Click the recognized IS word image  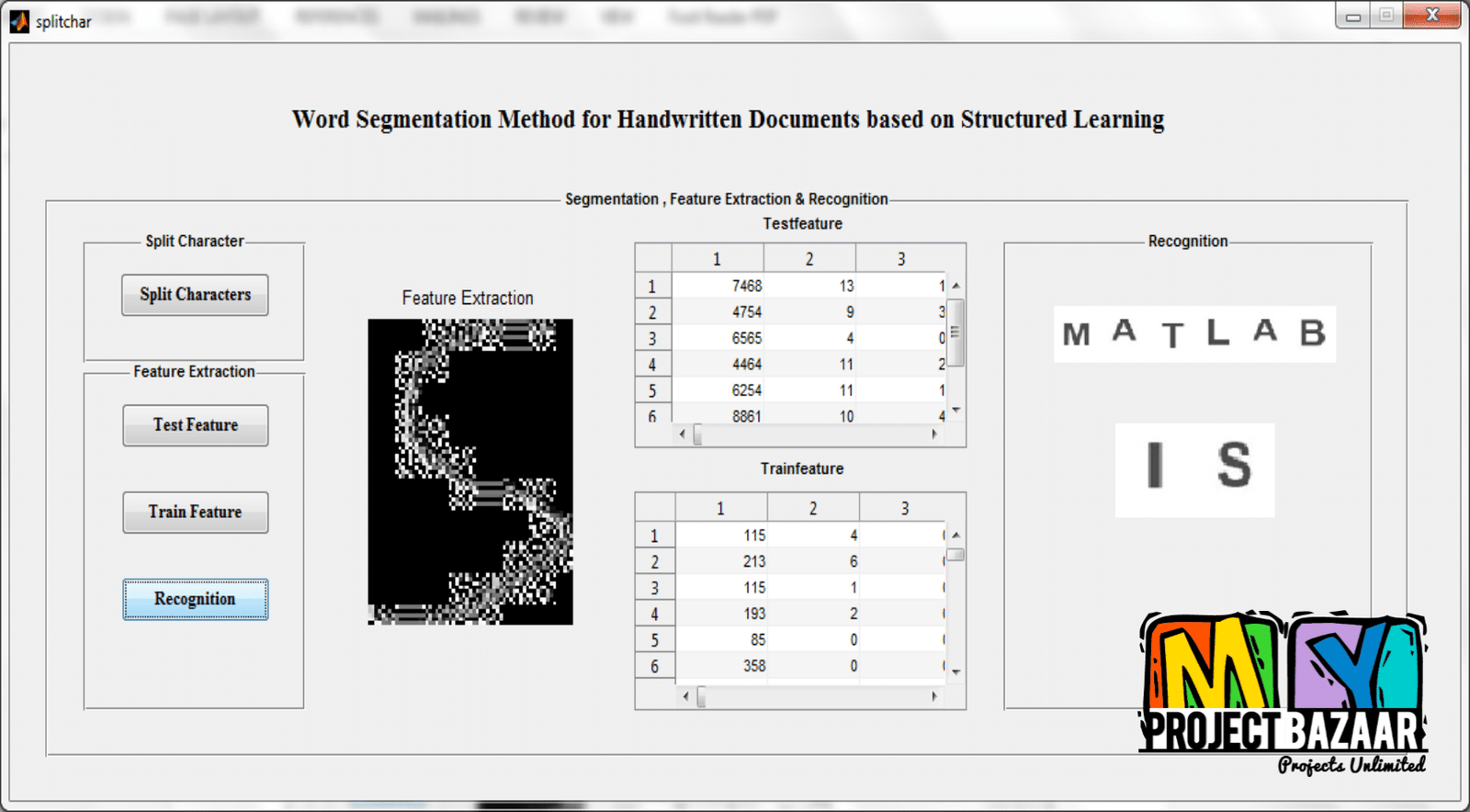click(x=1194, y=470)
